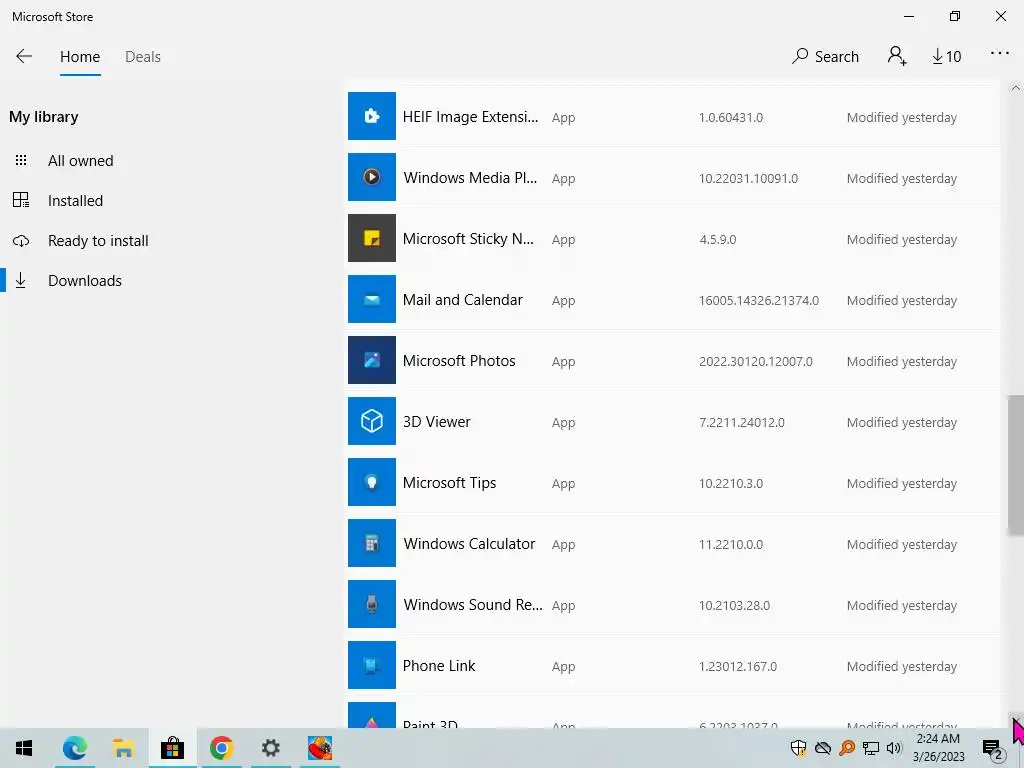Switch to the Home tab
Viewport: 1024px width, 768px height.
pos(80,57)
